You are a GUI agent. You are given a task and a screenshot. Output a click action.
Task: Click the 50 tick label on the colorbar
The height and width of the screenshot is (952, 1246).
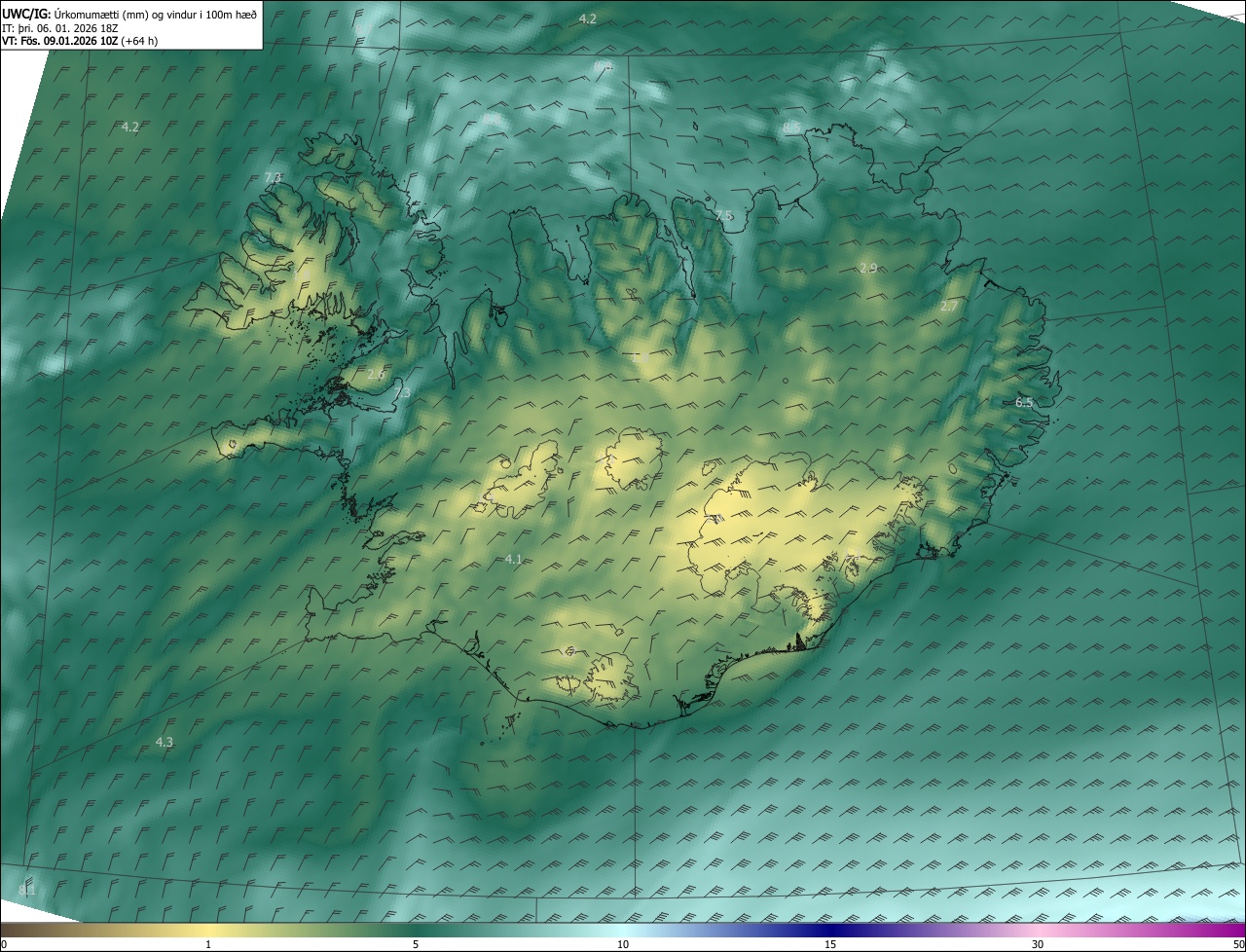(x=1238, y=945)
